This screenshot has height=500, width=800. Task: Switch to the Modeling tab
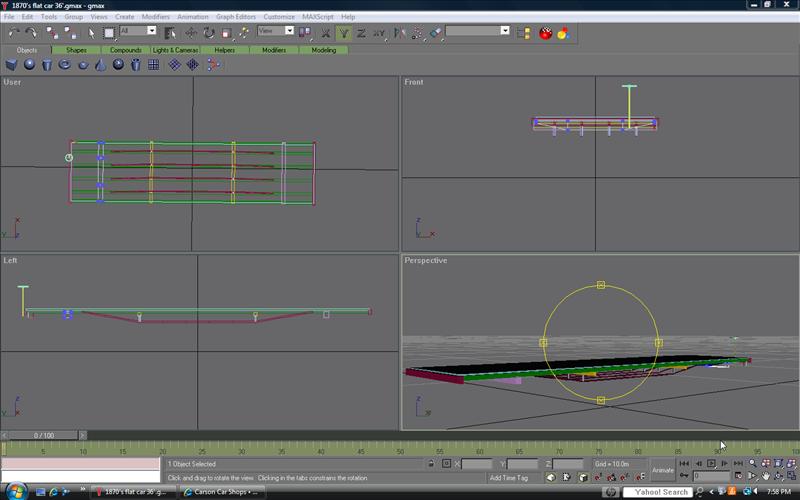(323, 50)
